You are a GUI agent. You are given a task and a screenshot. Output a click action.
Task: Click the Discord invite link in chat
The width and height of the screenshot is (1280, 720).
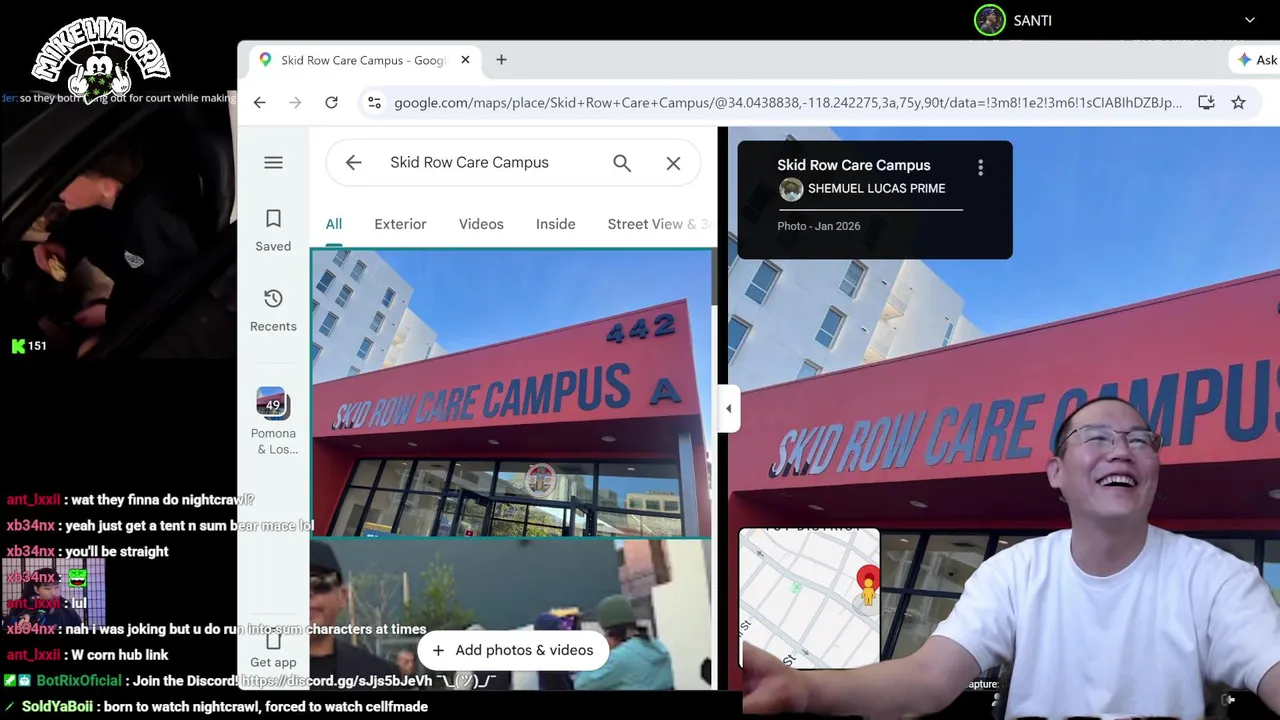pyautogui.click(x=336, y=681)
